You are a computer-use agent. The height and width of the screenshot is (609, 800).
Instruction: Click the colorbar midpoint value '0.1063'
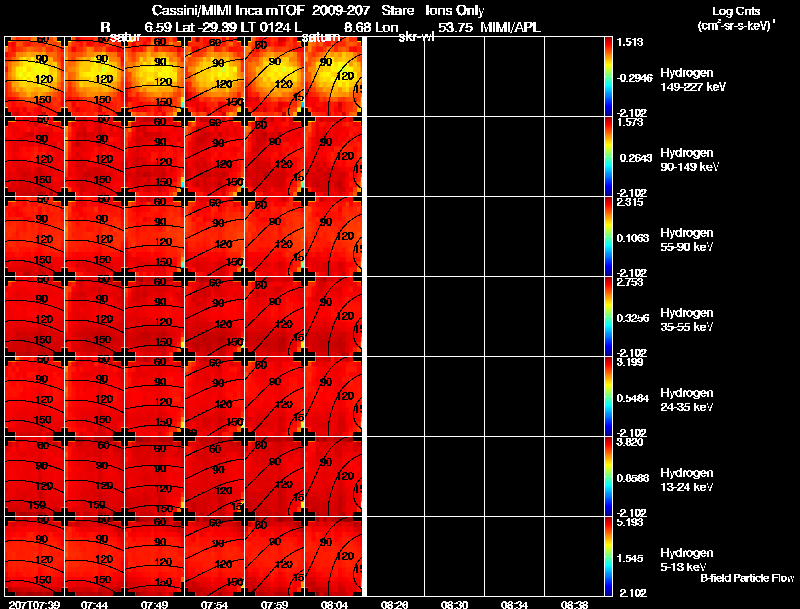(x=633, y=238)
